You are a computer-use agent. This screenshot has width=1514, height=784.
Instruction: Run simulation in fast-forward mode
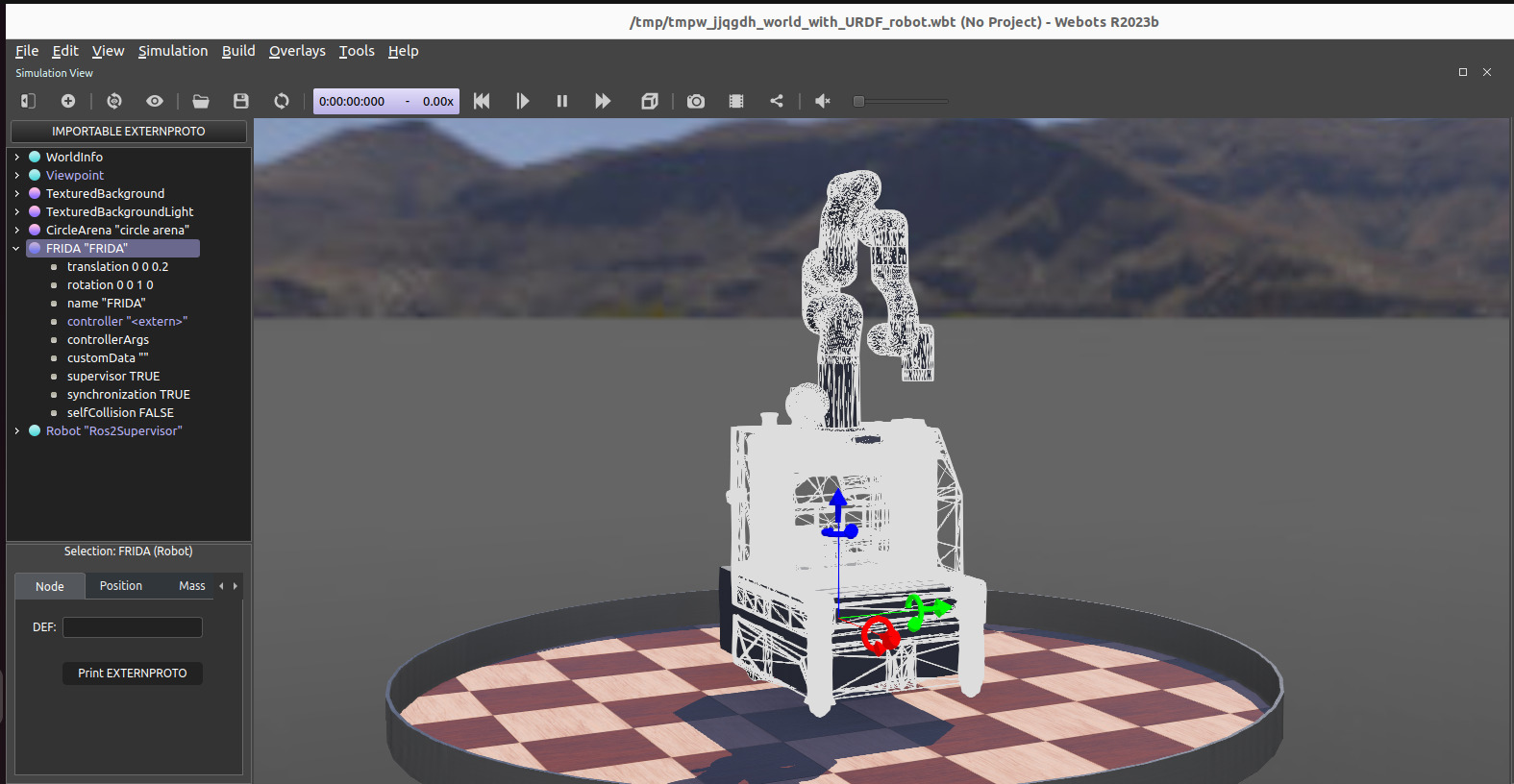pyautogui.click(x=603, y=101)
